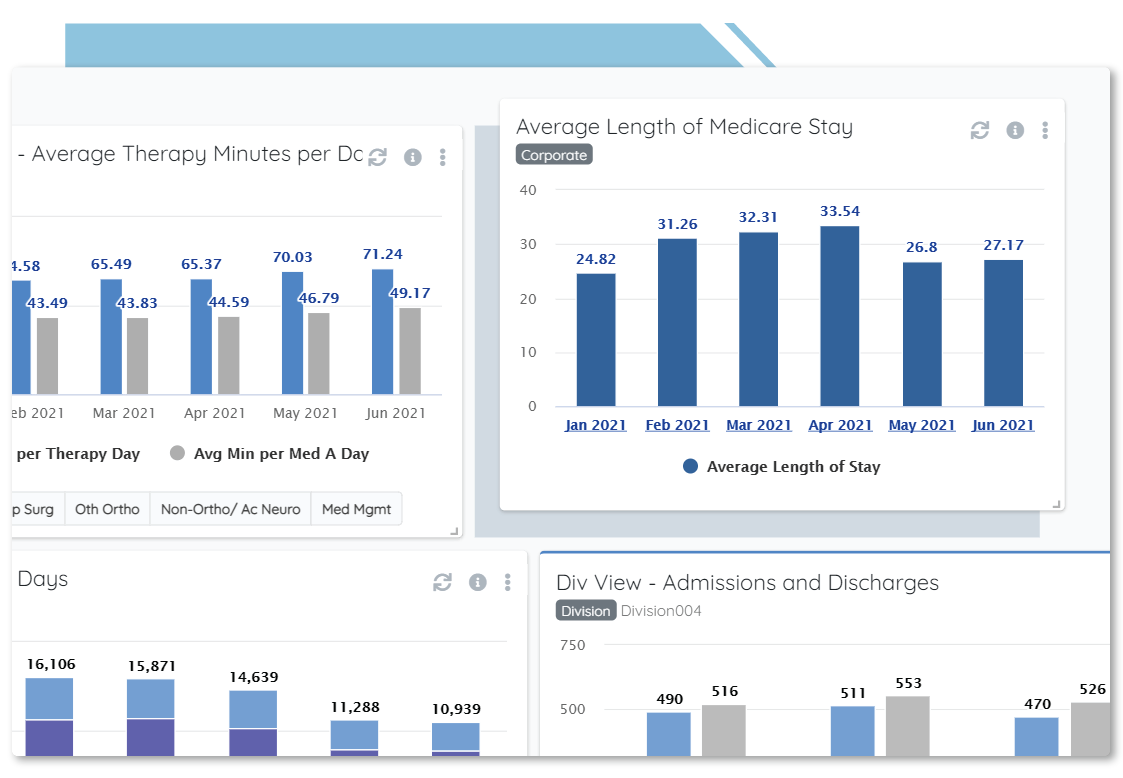The width and height of the screenshot is (1123, 778).
Task: Refresh the Days widget
Action: pos(443,582)
